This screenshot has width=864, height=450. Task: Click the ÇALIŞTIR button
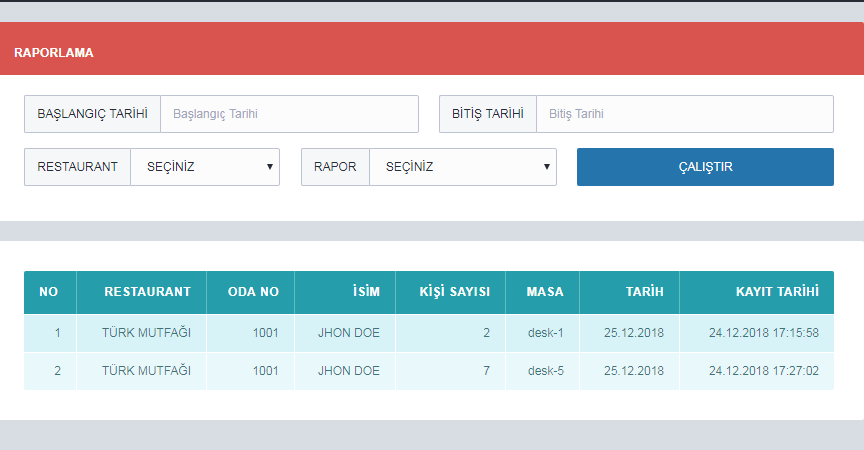705,167
